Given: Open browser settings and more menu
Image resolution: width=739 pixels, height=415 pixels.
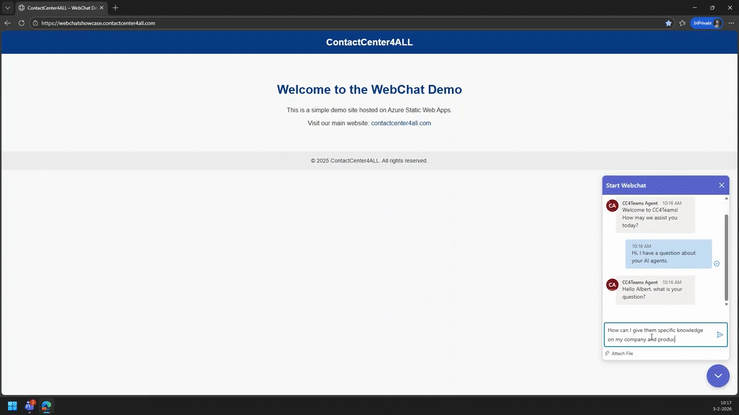Looking at the screenshot, I should point(731,23).
